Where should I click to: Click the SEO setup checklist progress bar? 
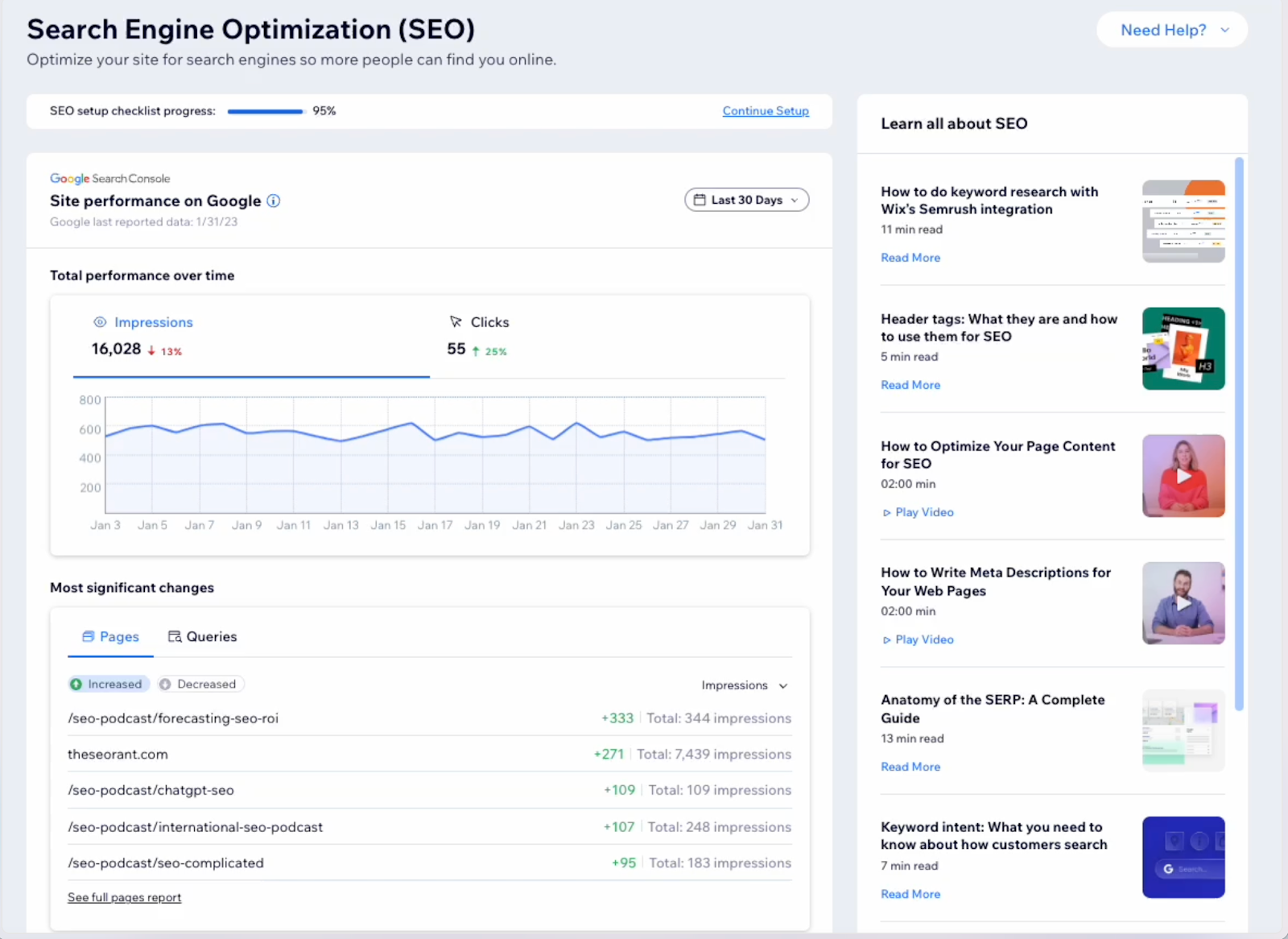pos(266,110)
